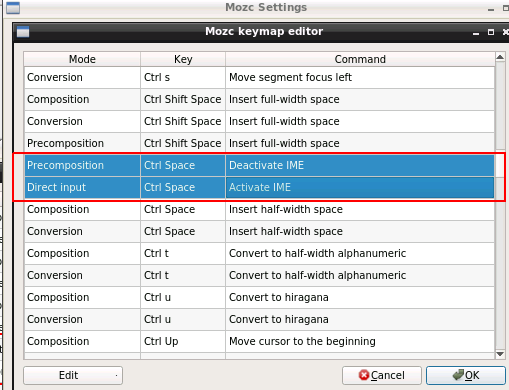Cancel the keymap changes
Viewport: 509px width, 390px height.
click(382, 375)
